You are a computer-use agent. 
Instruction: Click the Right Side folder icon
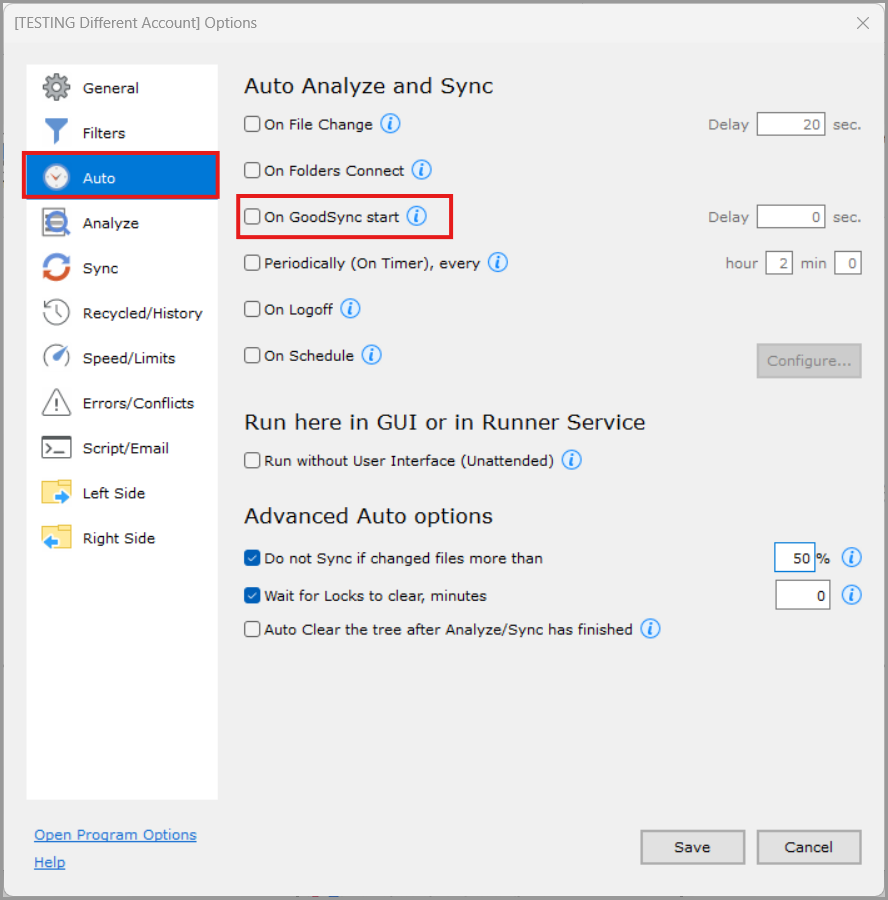pos(56,537)
